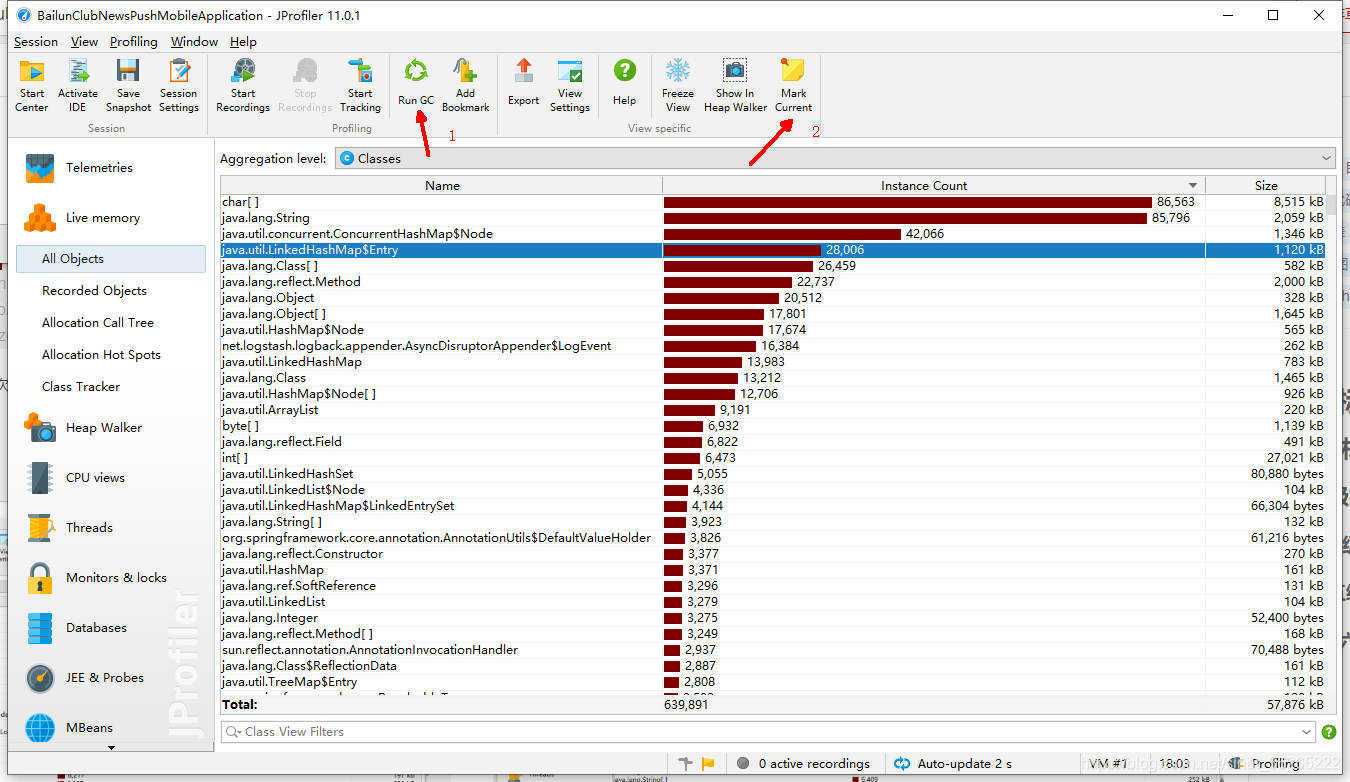This screenshot has width=1350, height=782.
Task: Select java.lang.ref.SoftReference row
Action: tap(773, 586)
